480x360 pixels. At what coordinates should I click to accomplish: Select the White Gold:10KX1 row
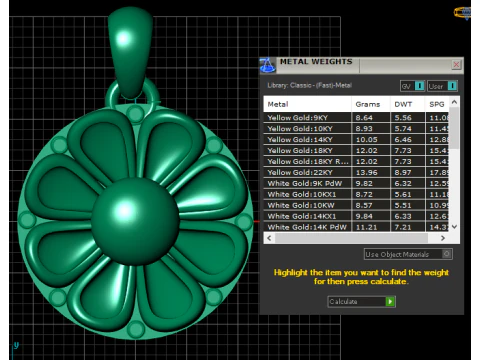[356, 194]
